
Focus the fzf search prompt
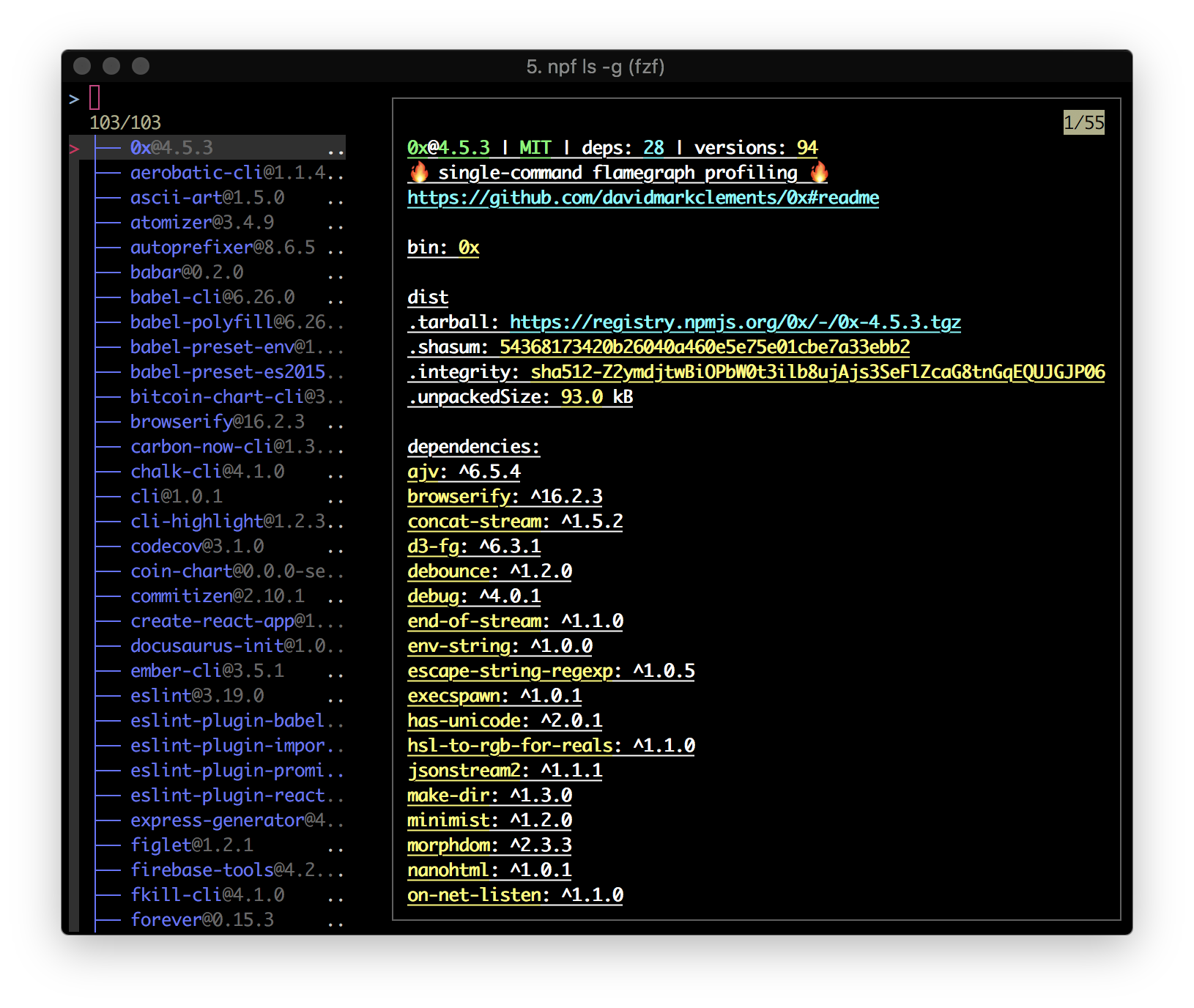[x=94, y=97]
